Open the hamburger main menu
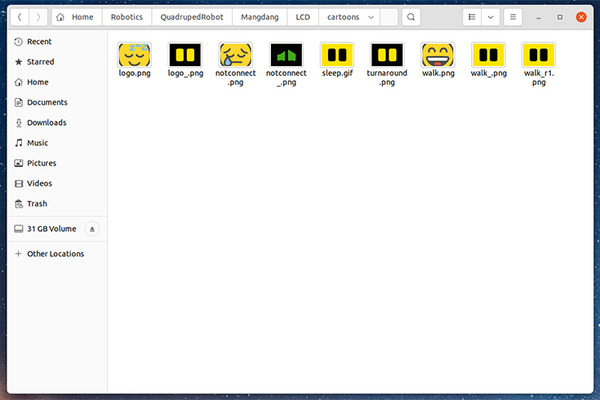The image size is (600, 400). pyautogui.click(x=513, y=17)
